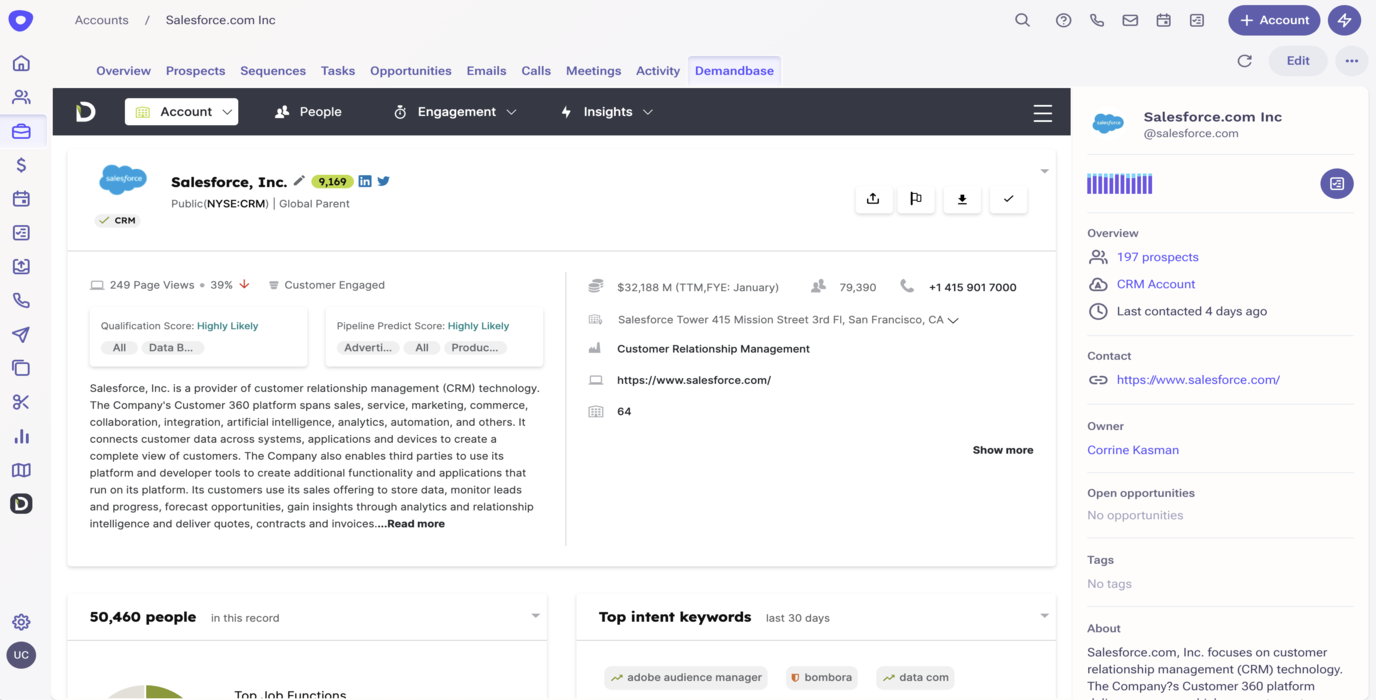The width and height of the screenshot is (1376, 700).
Task: Open the Account dropdown in Demandbase bar
Action: tap(182, 112)
